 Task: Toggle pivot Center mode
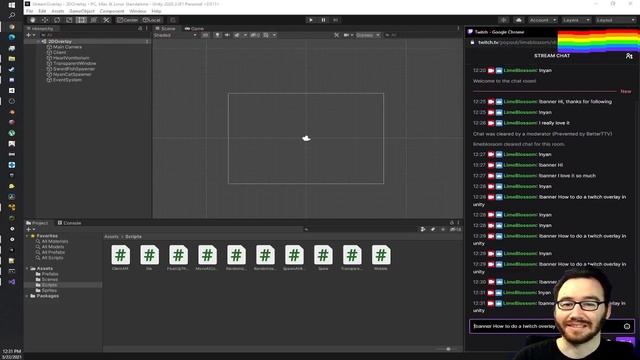(127, 20)
